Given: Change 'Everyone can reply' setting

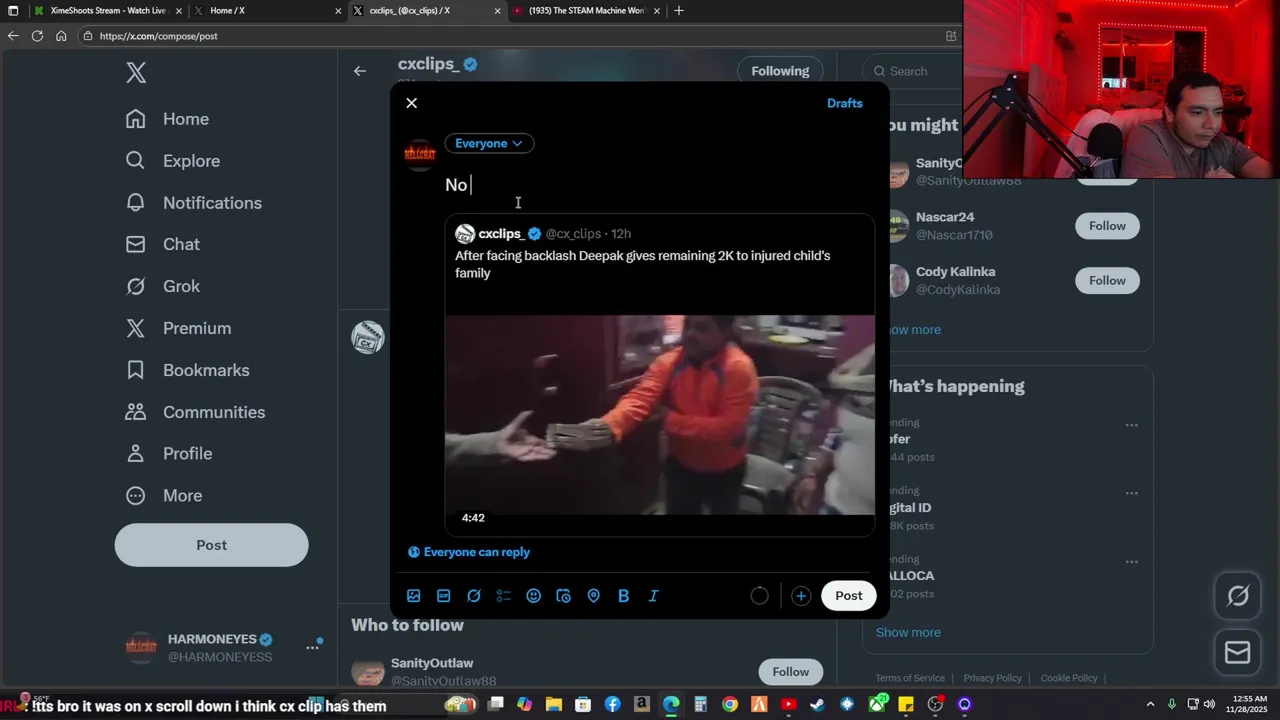Looking at the screenshot, I should pos(469,552).
